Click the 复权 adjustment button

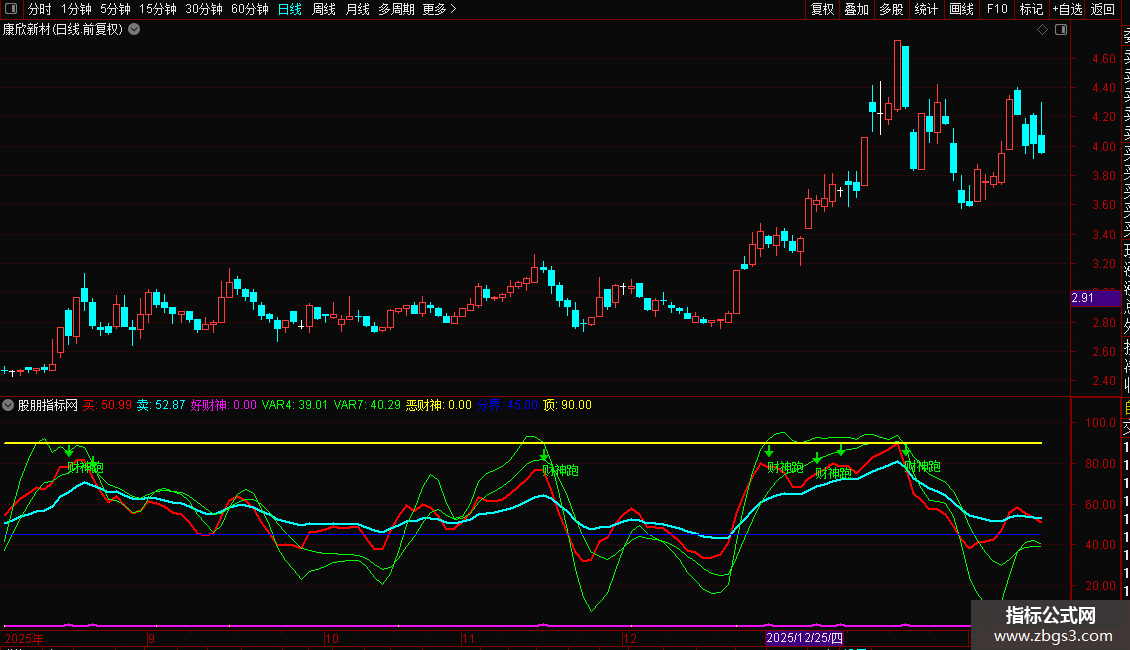[x=822, y=9]
